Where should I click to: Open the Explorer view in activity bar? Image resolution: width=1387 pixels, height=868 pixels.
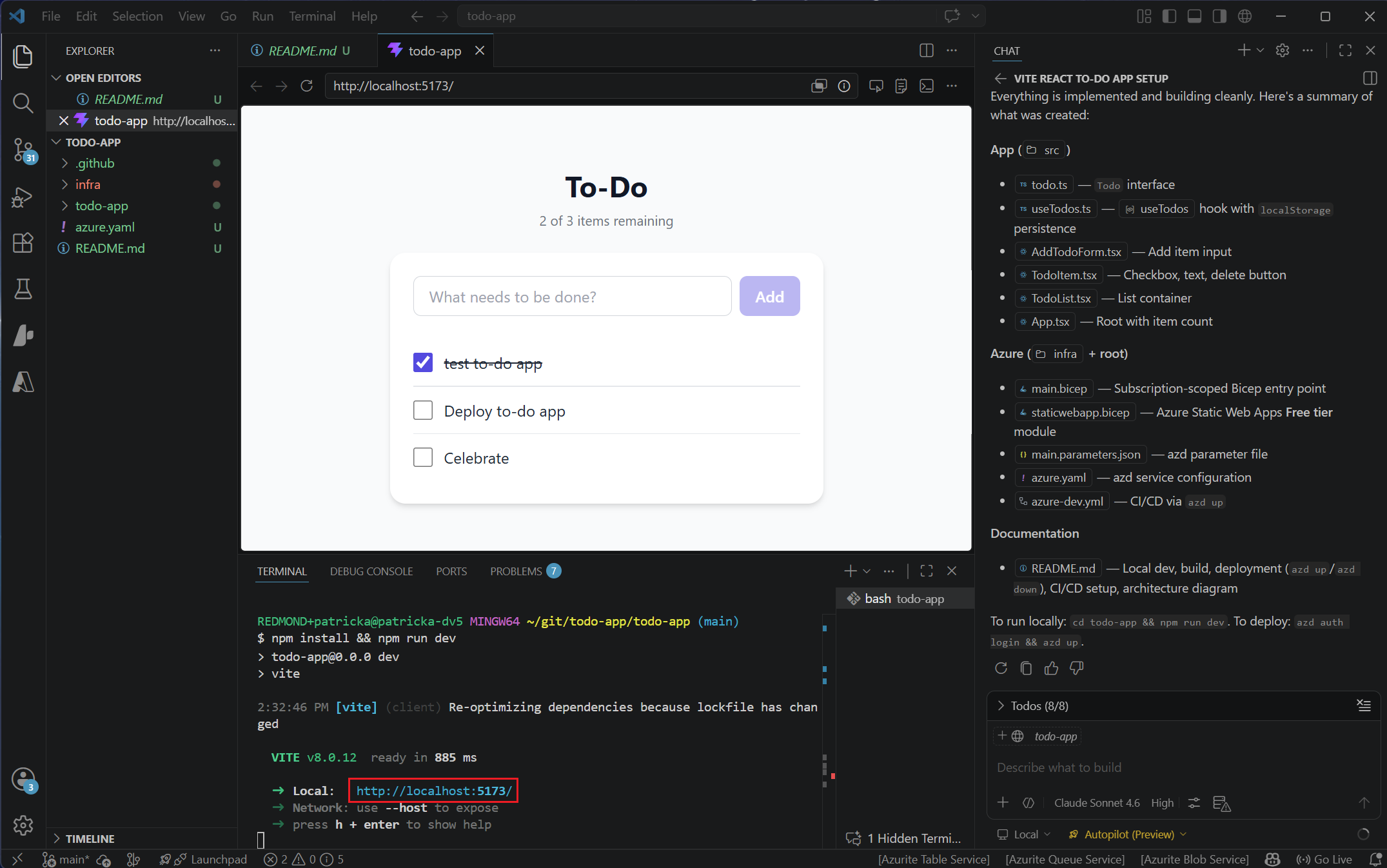pyautogui.click(x=23, y=57)
